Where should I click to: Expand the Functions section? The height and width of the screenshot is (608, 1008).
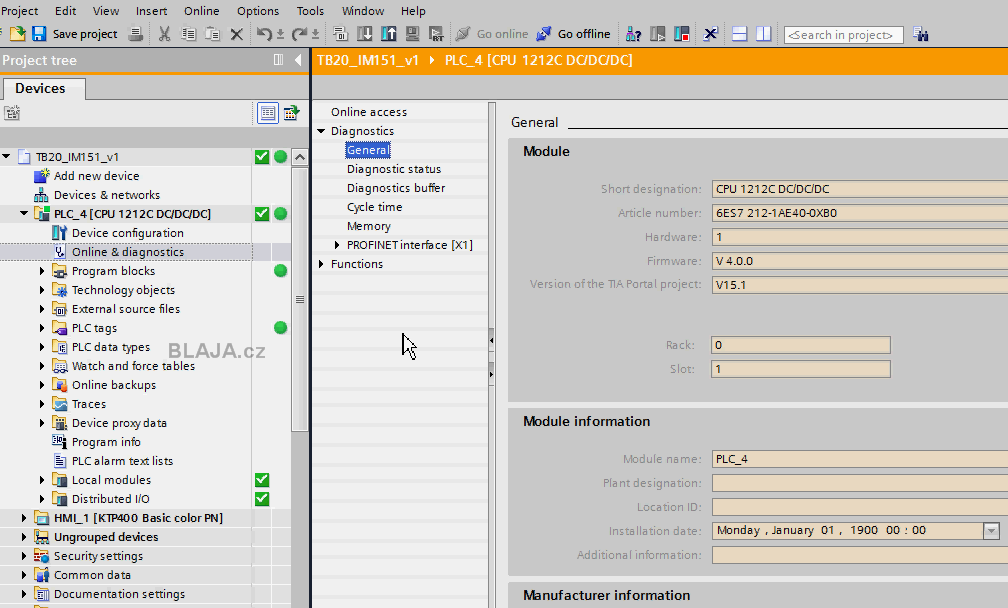pyautogui.click(x=321, y=264)
